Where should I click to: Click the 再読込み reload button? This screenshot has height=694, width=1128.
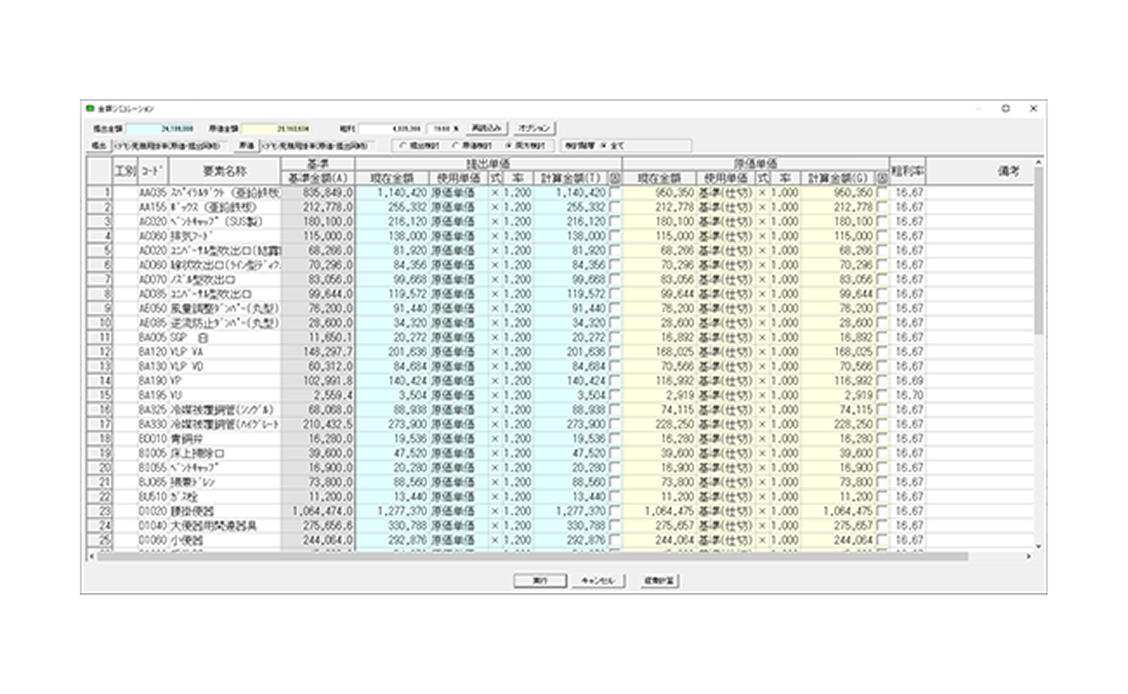pyautogui.click(x=487, y=128)
